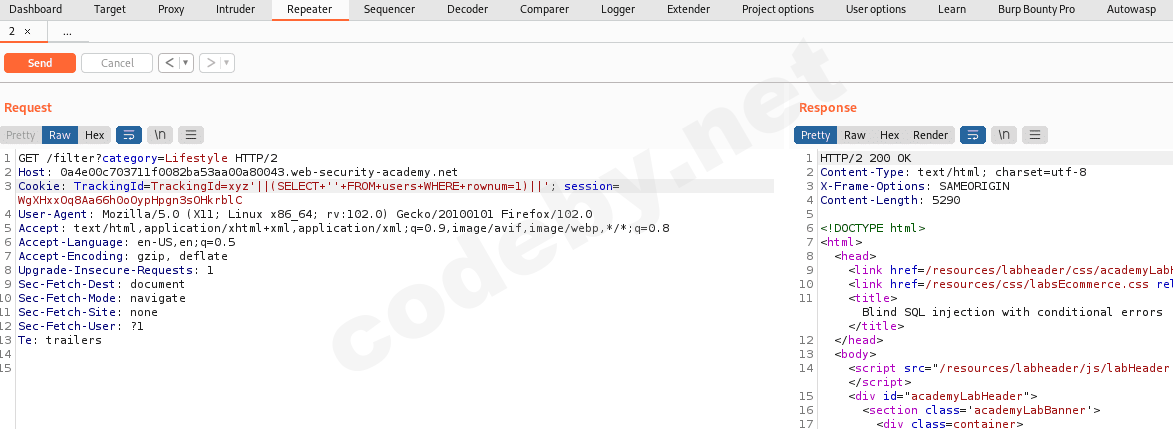Click the academyLabBanner section line
Image resolution: width=1173 pixels, height=429 pixels.
click(981, 410)
